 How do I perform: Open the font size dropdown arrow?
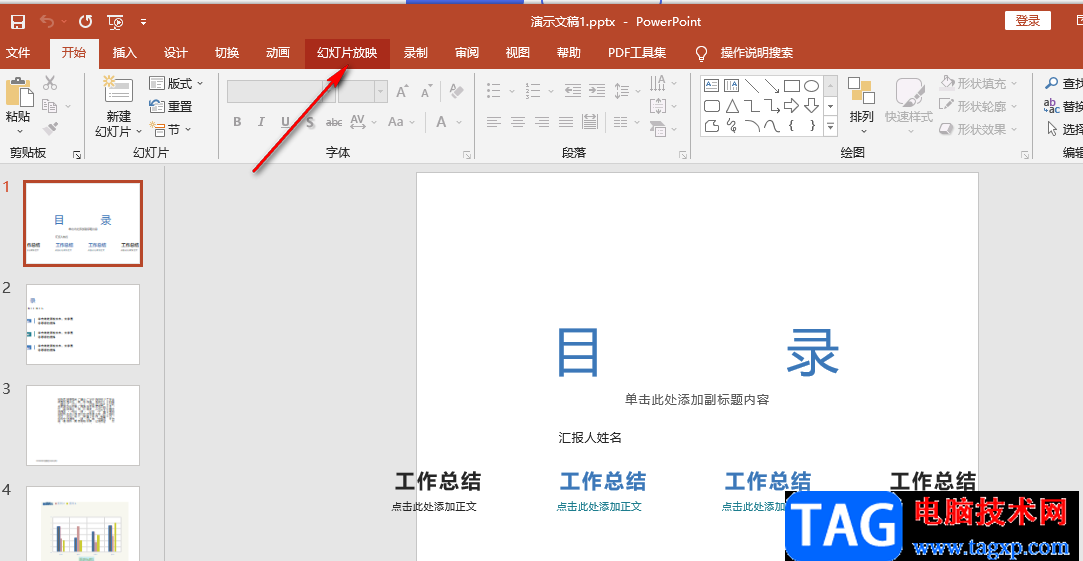[x=380, y=91]
